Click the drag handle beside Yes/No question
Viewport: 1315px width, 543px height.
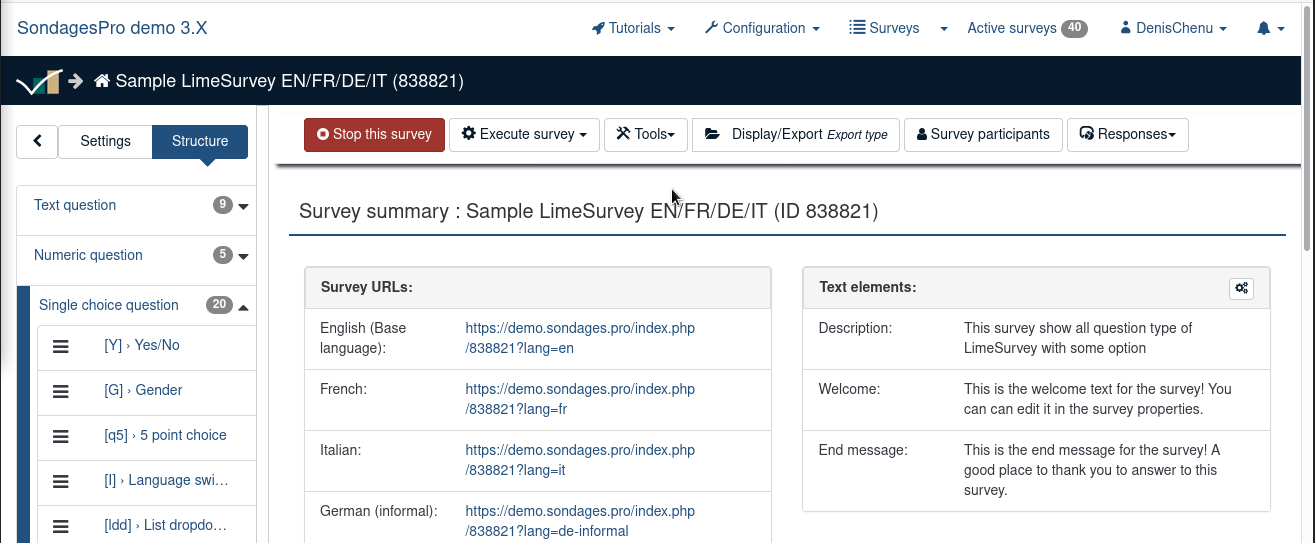click(61, 346)
